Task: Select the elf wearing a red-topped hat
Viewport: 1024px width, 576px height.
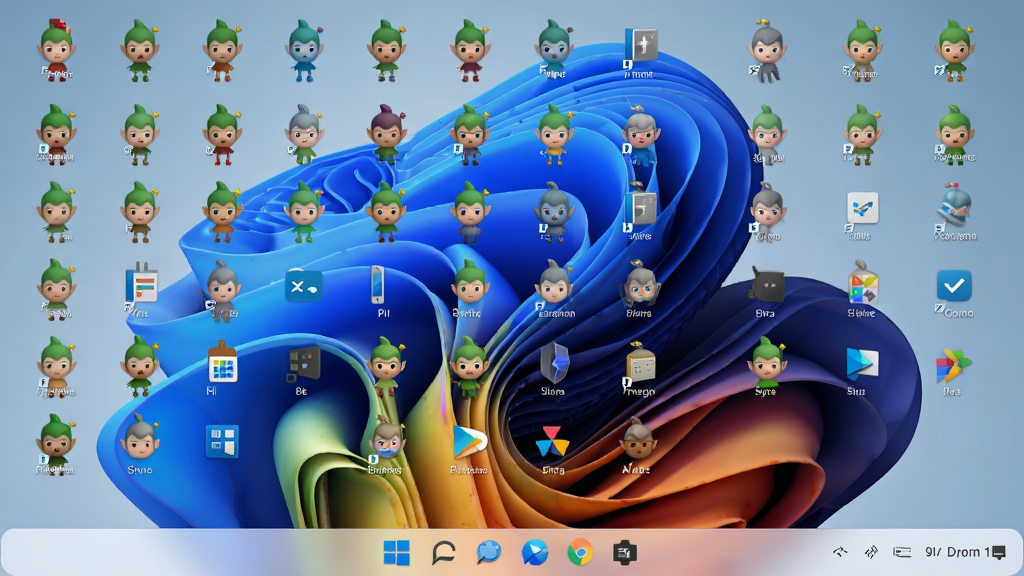Action: [57, 49]
